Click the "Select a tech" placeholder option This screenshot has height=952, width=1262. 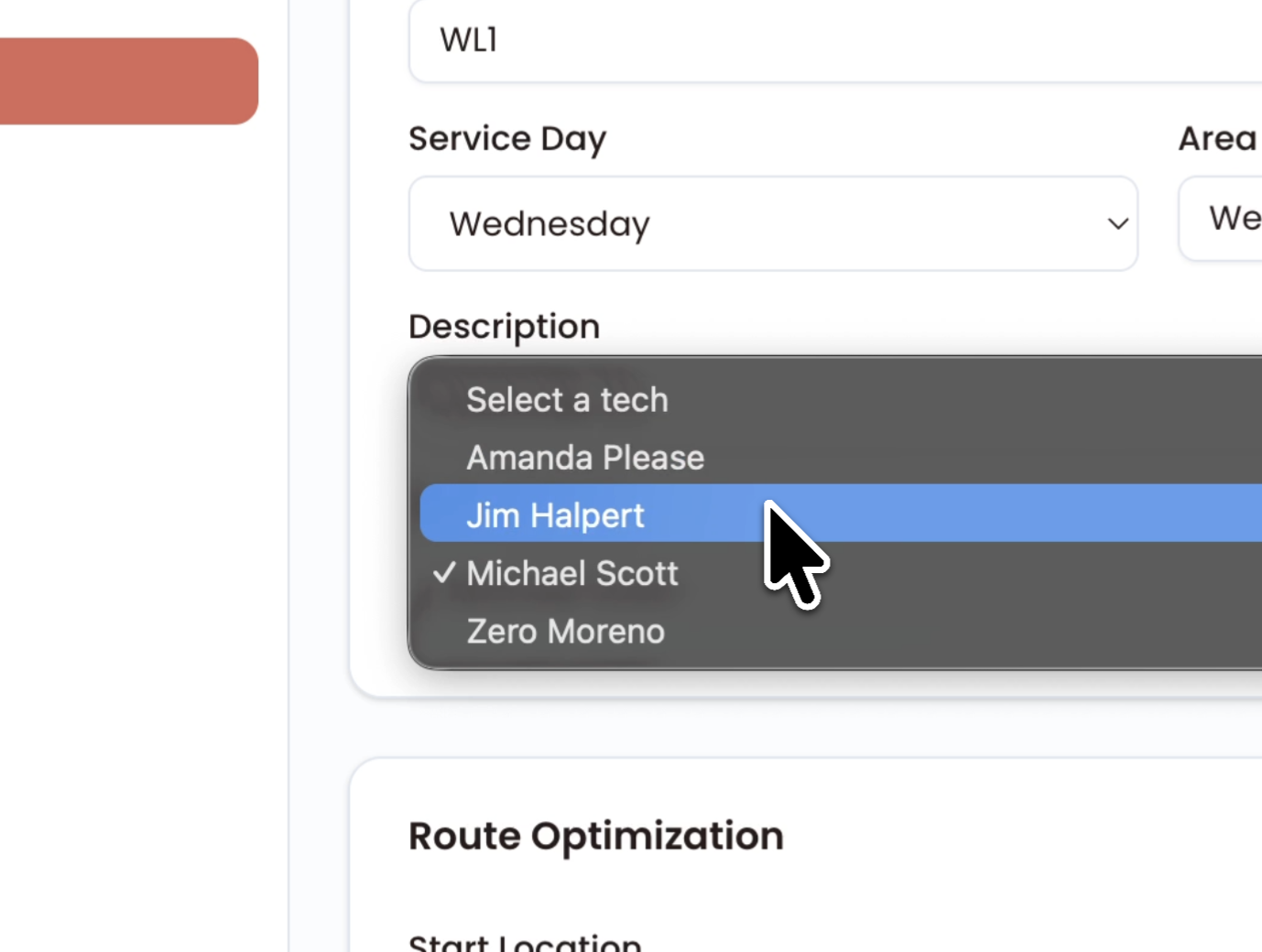(567, 399)
